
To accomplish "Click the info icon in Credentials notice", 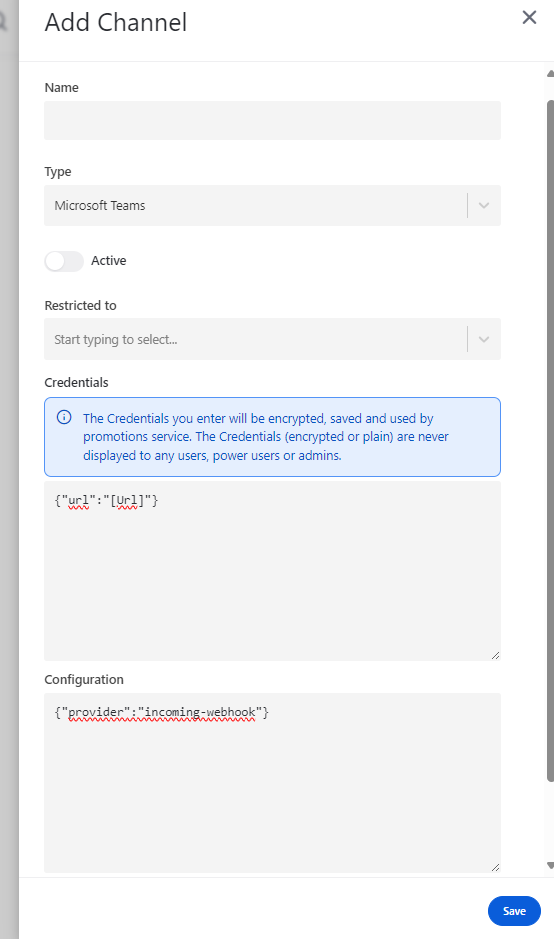I will coord(64,417).
